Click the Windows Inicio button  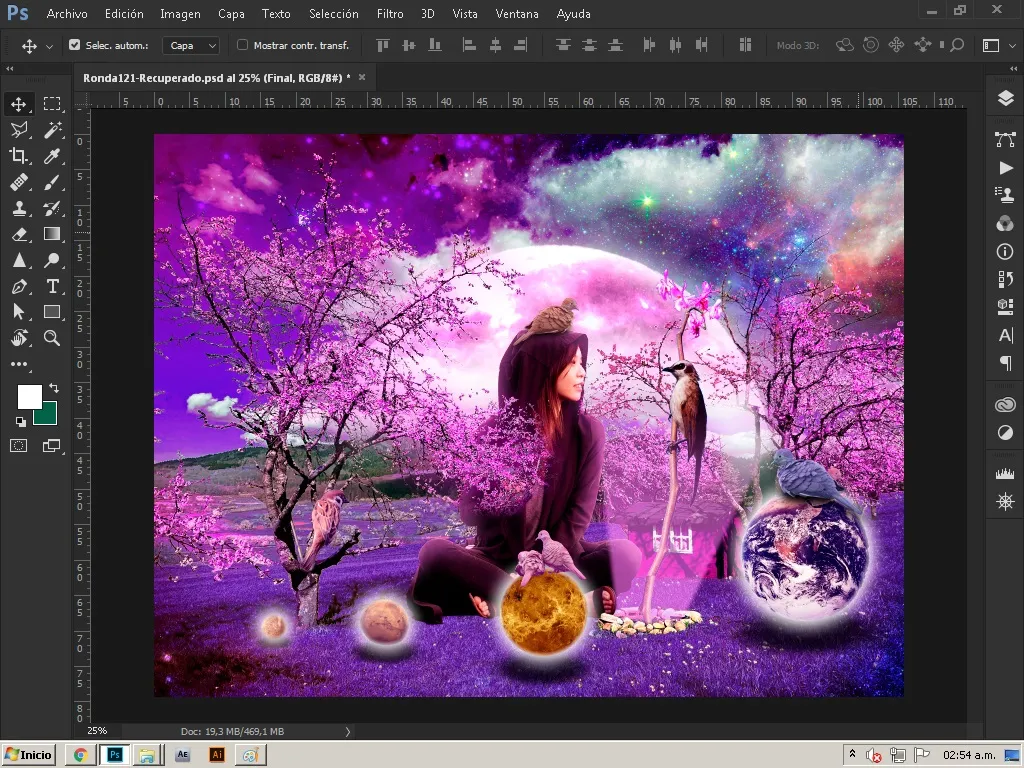pos(29,755)
